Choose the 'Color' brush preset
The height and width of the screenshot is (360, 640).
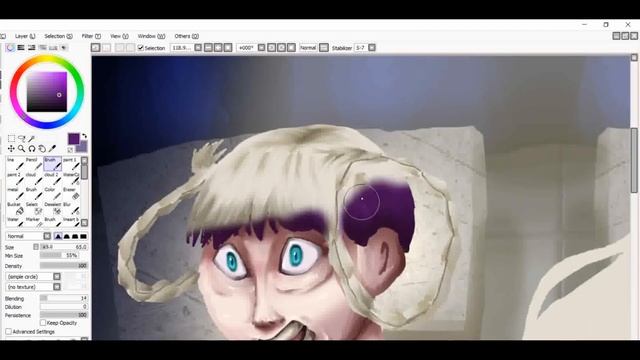click(x=52, y=193)
